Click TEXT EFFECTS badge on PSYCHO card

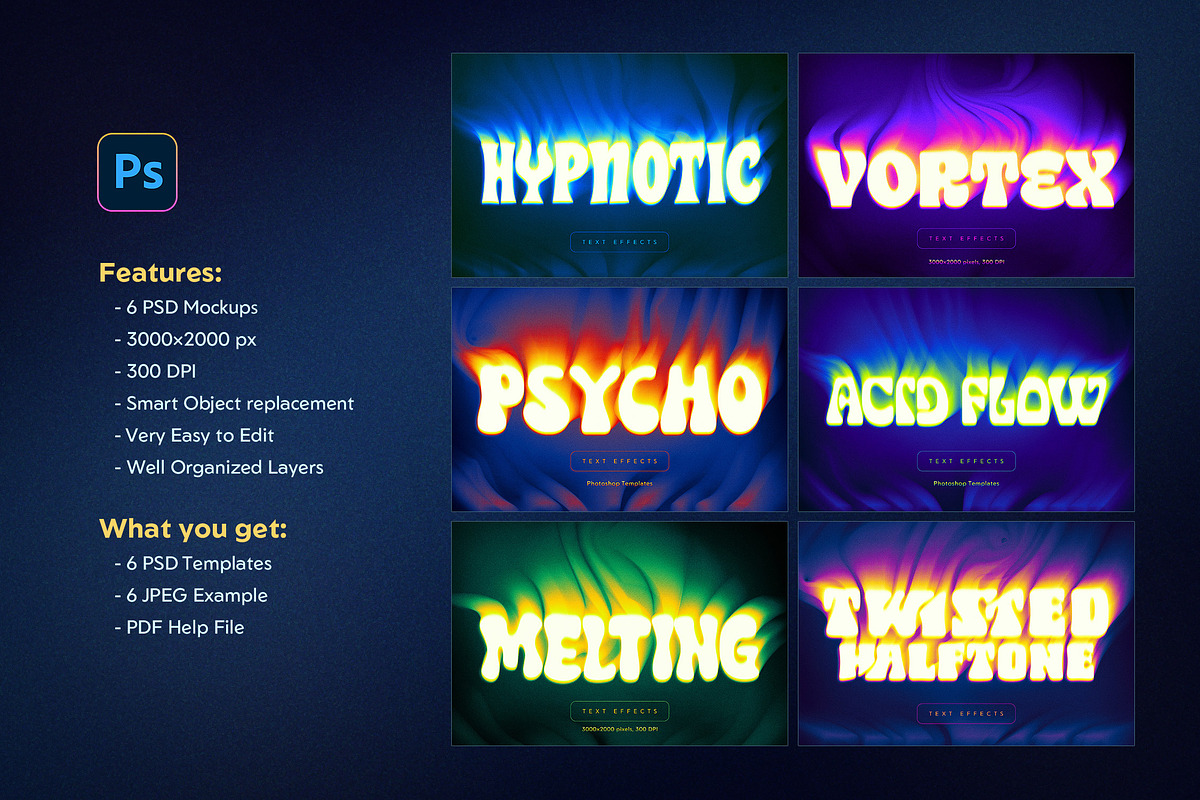tap(619, 461)
